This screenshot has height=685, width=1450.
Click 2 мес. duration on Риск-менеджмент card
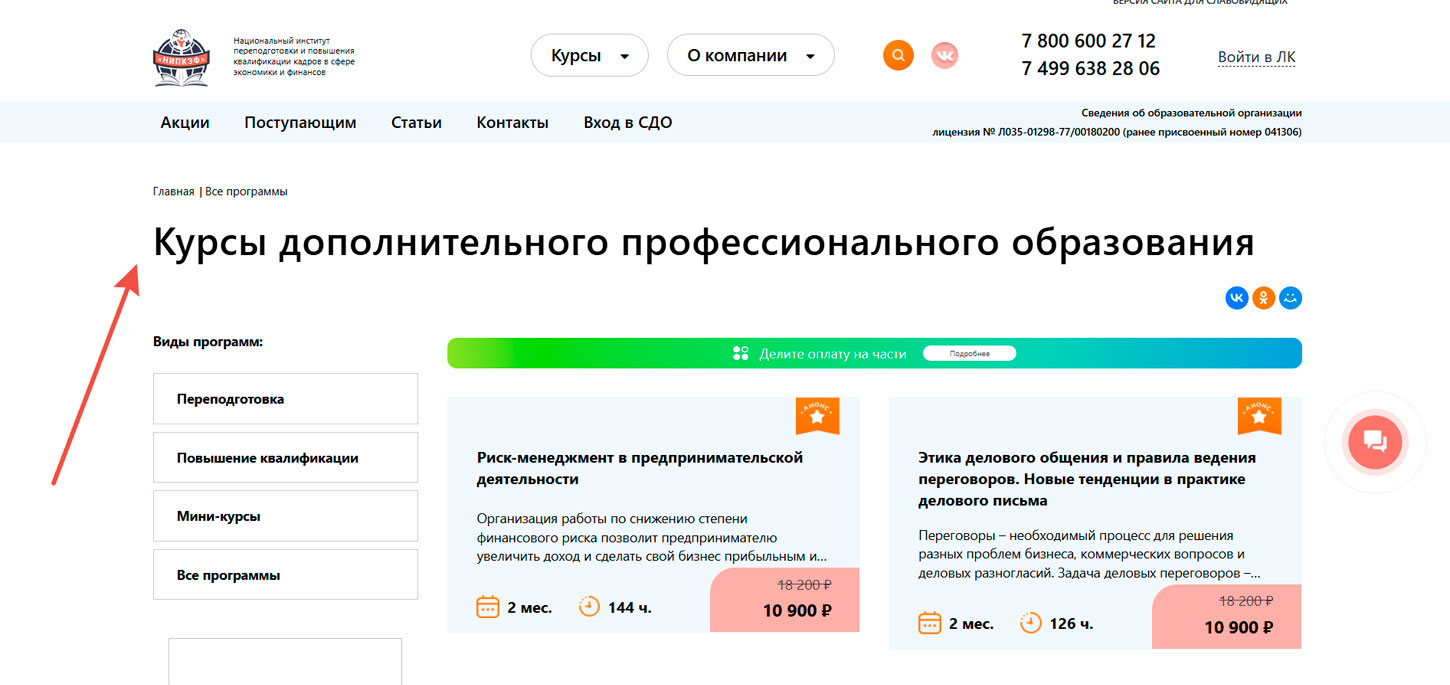coord(529,607)
